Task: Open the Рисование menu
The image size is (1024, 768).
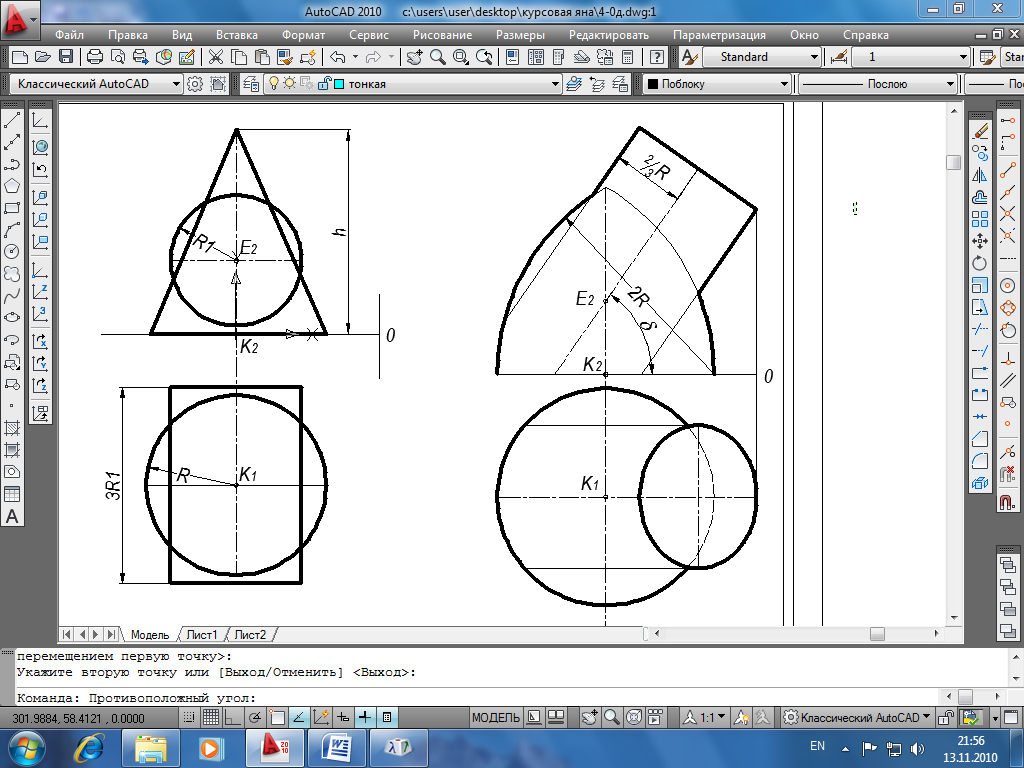Action: pos(442,35)
